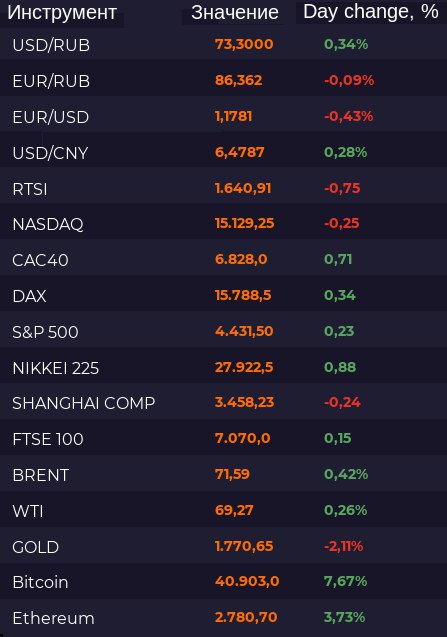Open the Ethereum instrument row
447x637 pixels.
click(x=224, y=618)
